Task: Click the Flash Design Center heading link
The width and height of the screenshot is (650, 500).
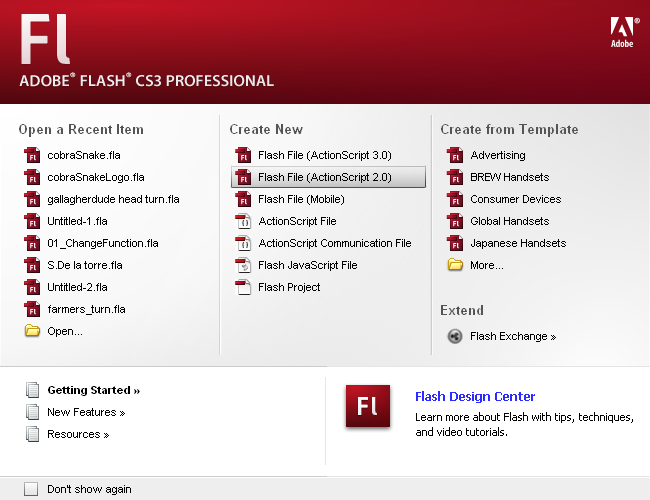Action: [475, 397]
